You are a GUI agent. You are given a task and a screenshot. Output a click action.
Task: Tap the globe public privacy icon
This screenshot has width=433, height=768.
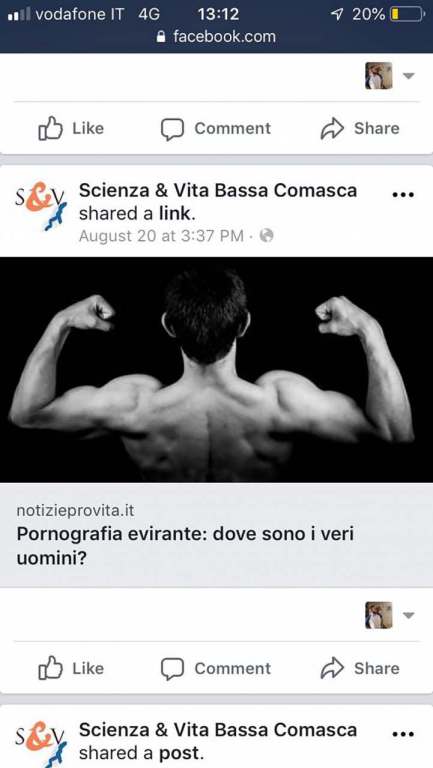tap(266, 236)
